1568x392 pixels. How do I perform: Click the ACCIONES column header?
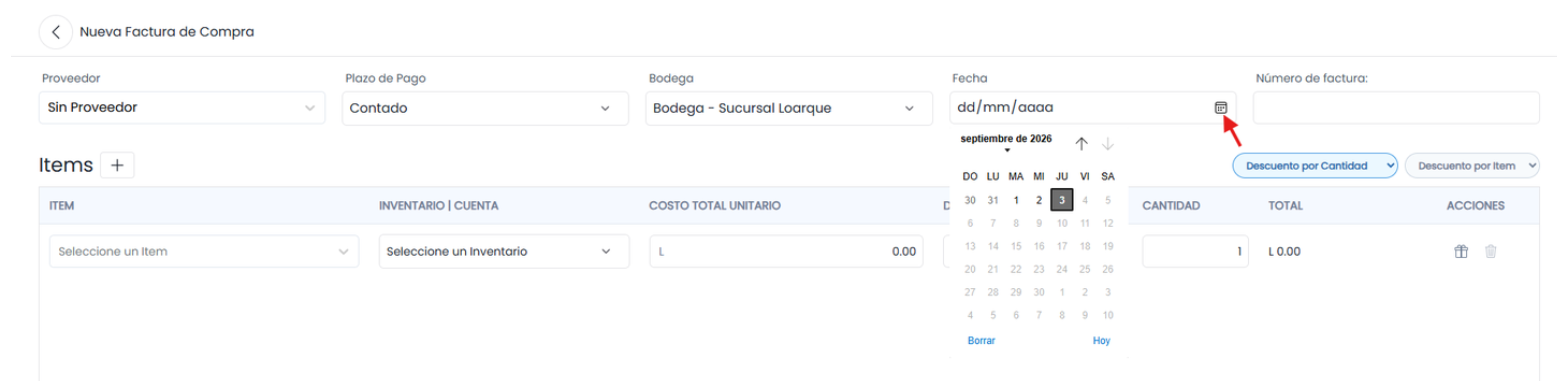click(1475, 206)
